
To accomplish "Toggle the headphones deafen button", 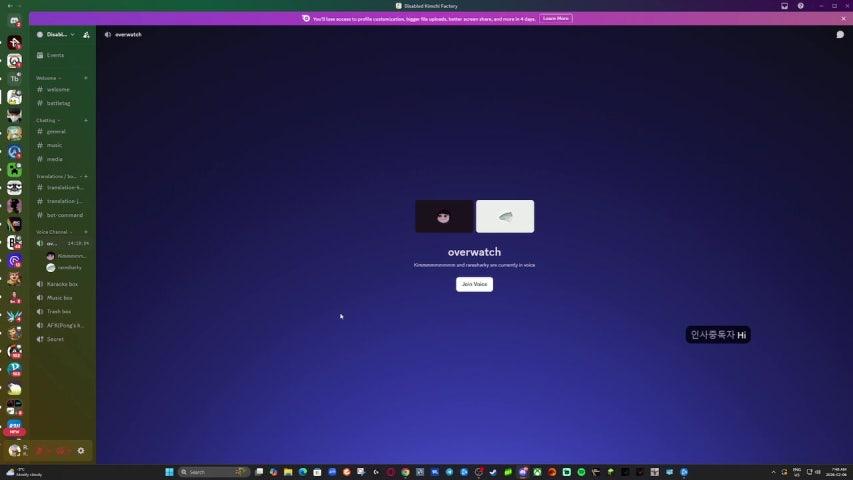I will click(x=60, y=451).
